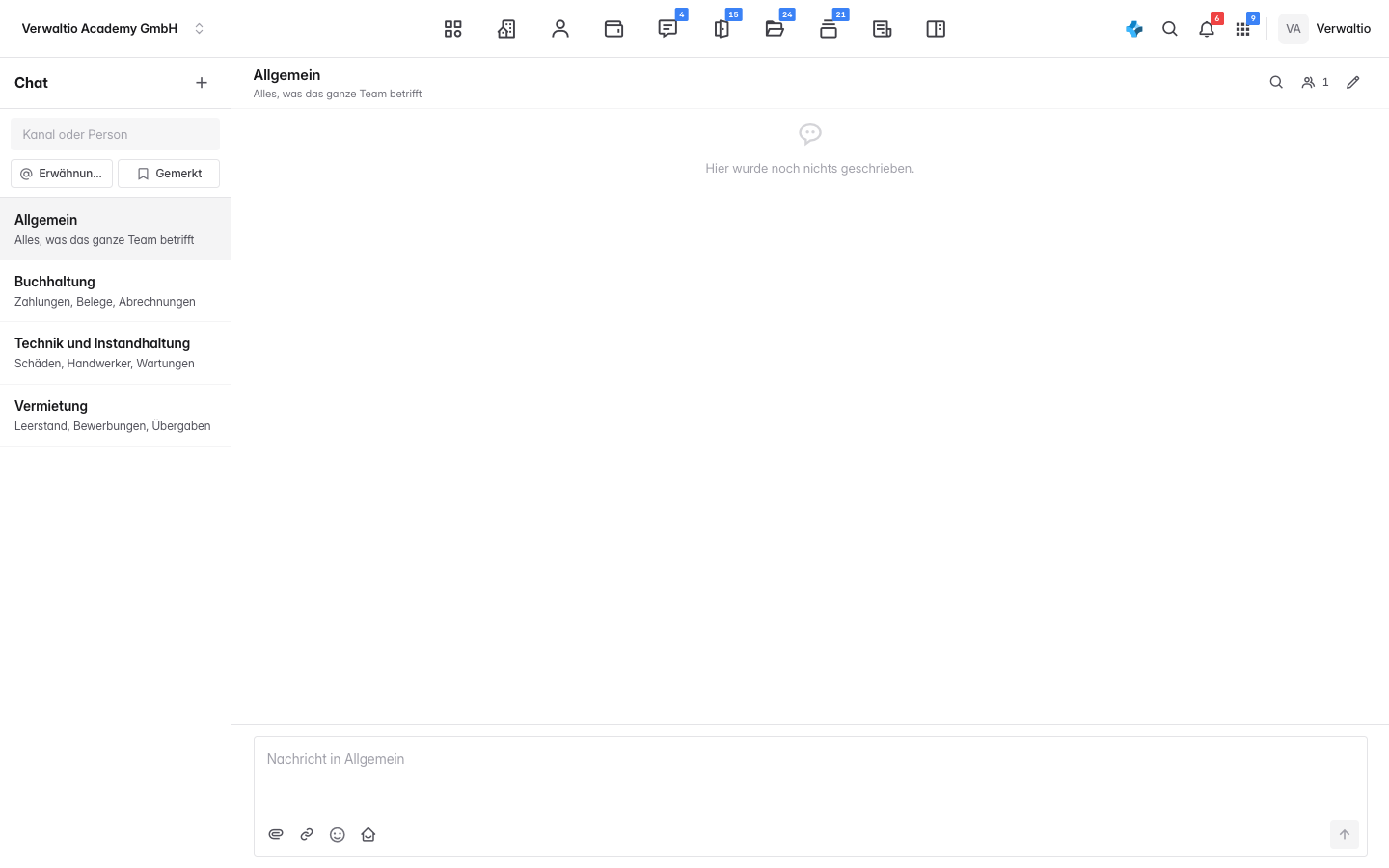Screen dimensions: 1389x868
Task: Open the chat icon with badge 4
Action: click(667, 29)
